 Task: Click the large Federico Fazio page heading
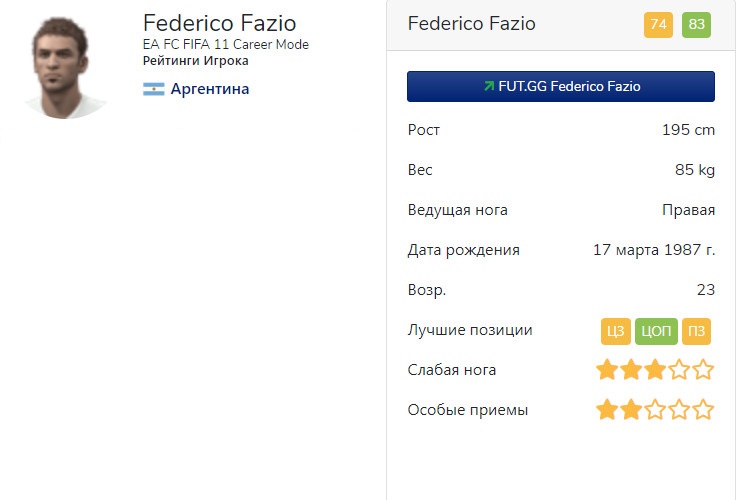point(219,22)
